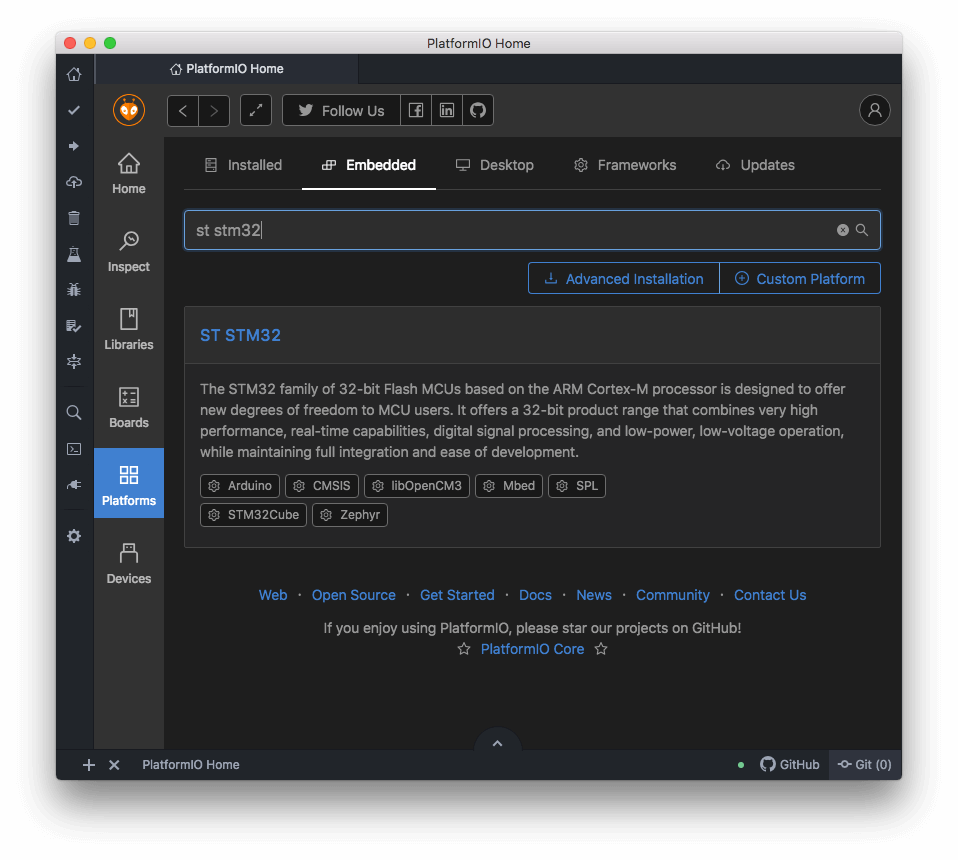
Task: Open the ST STM32 platform title link
Action: pos(240,335)
